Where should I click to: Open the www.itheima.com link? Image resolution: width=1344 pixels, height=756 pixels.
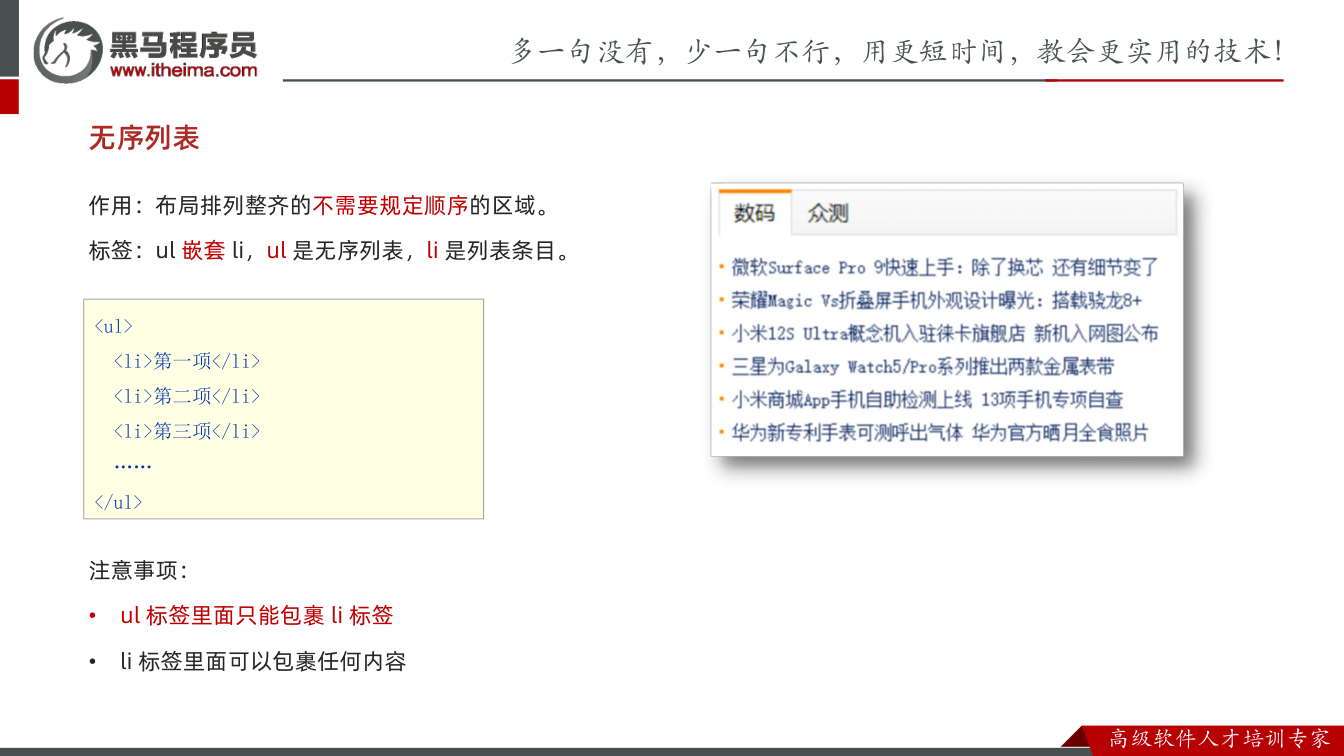click(x=183, y=70)
